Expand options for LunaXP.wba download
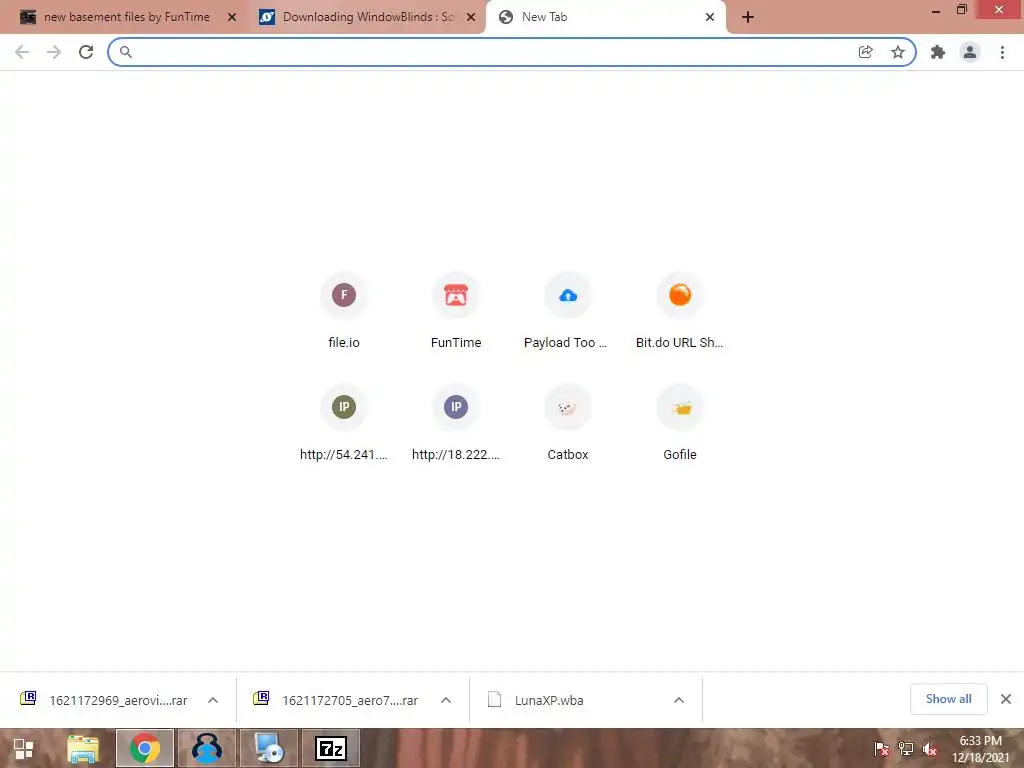Viewport: 1024px width, 768px height. [679, 700]
